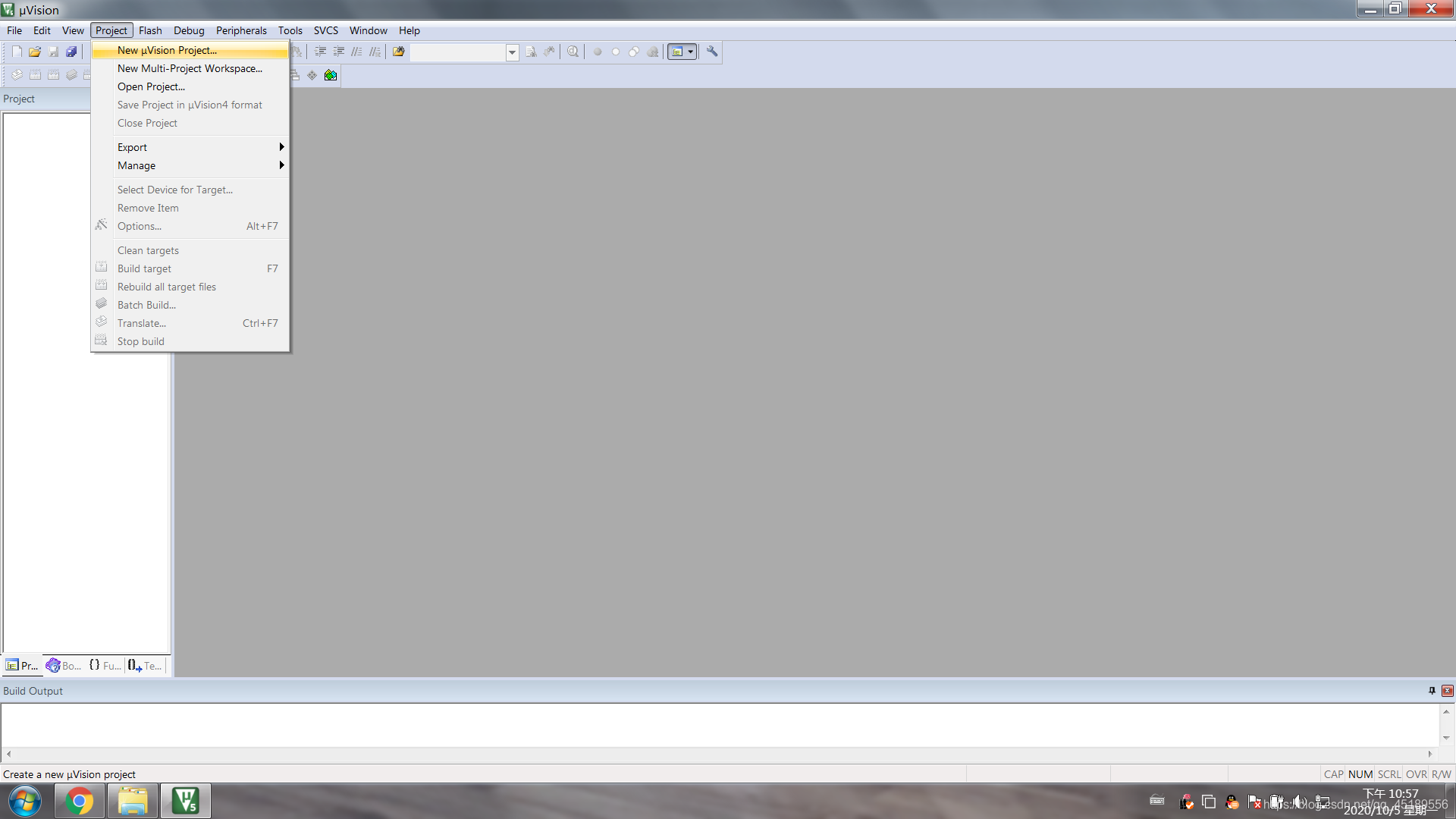Switch to the Functions panel tab
This screenshot has width=1456, height=819.
click(x=105, y=665)
